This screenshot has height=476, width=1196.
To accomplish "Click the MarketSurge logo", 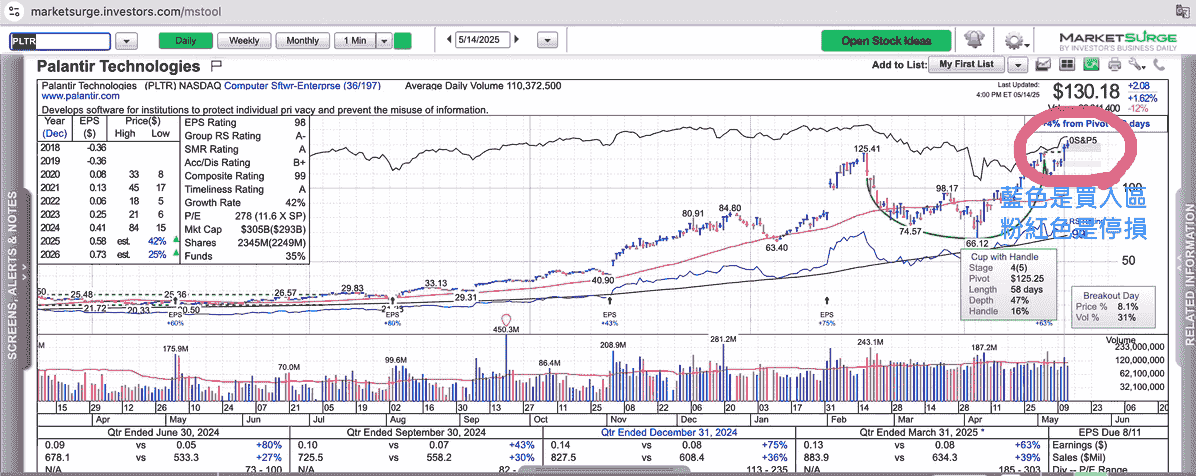I will (1117, 41).
